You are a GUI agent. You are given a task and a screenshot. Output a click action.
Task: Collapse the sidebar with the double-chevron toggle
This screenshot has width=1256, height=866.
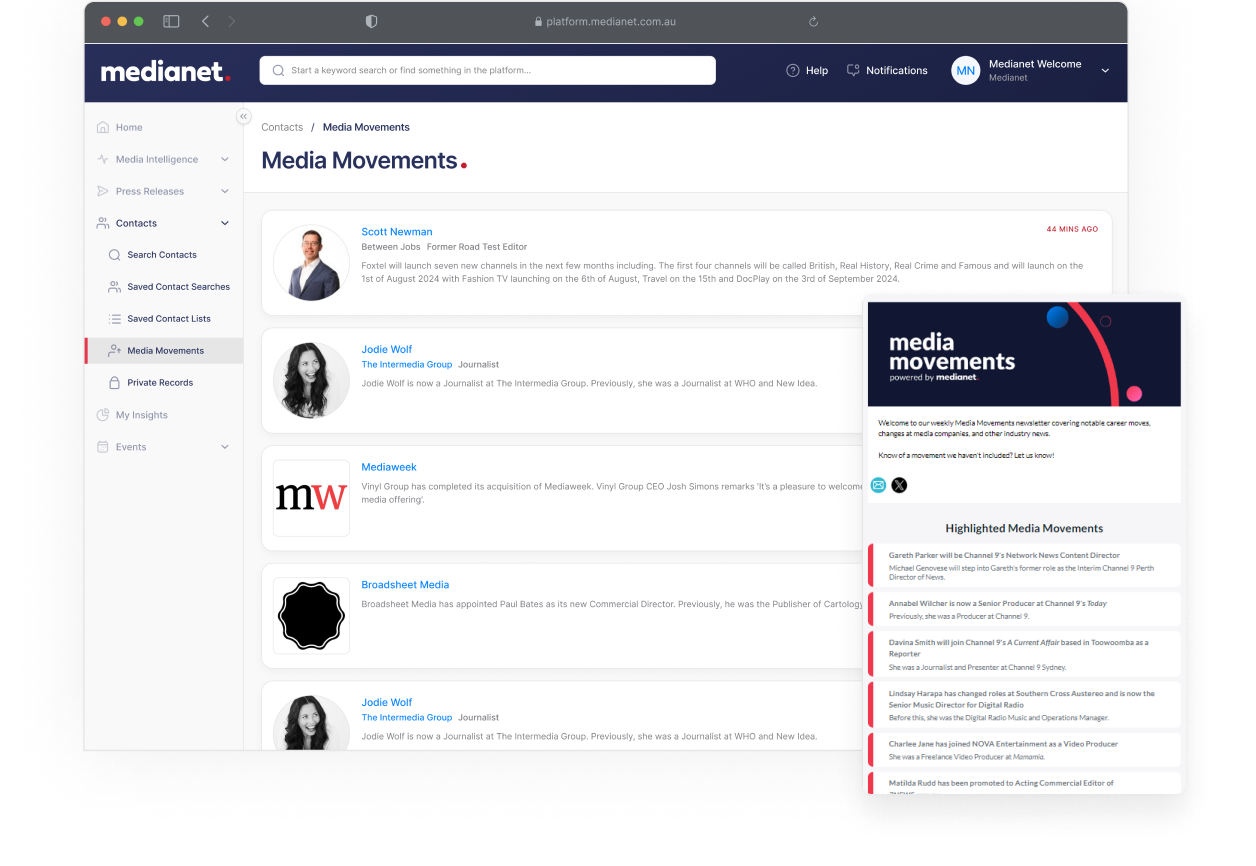(243, 116)
